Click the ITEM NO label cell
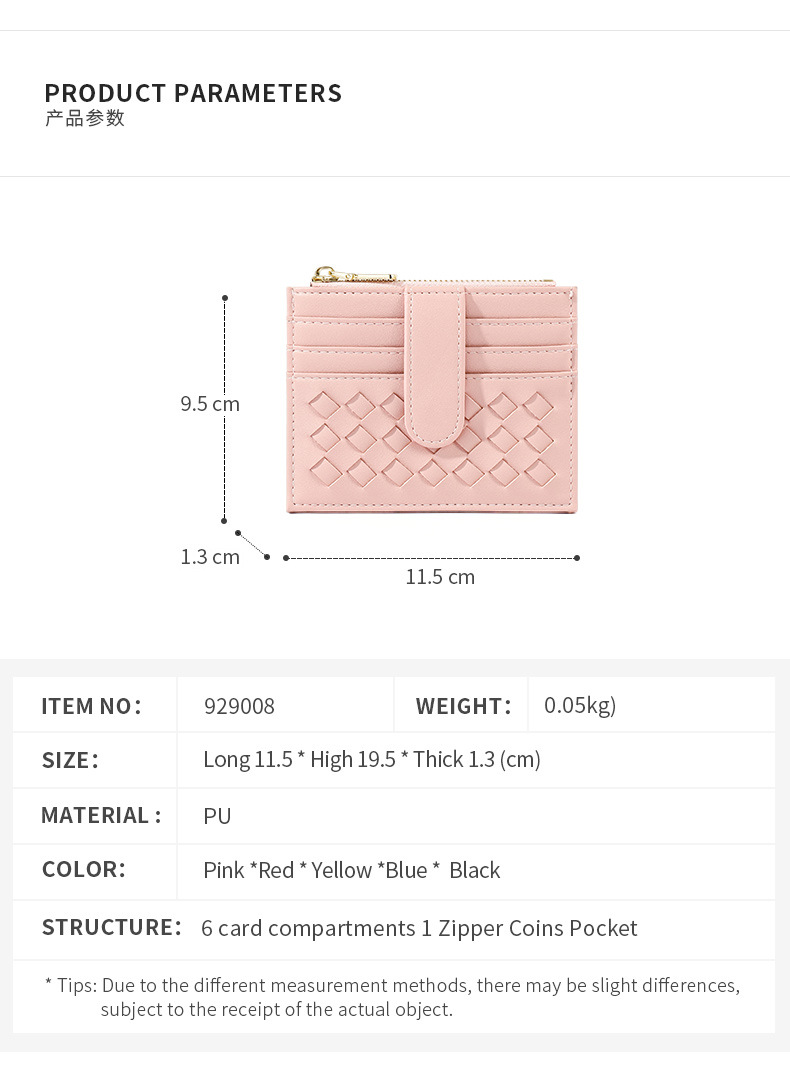790x1088 pixels. 92,706
